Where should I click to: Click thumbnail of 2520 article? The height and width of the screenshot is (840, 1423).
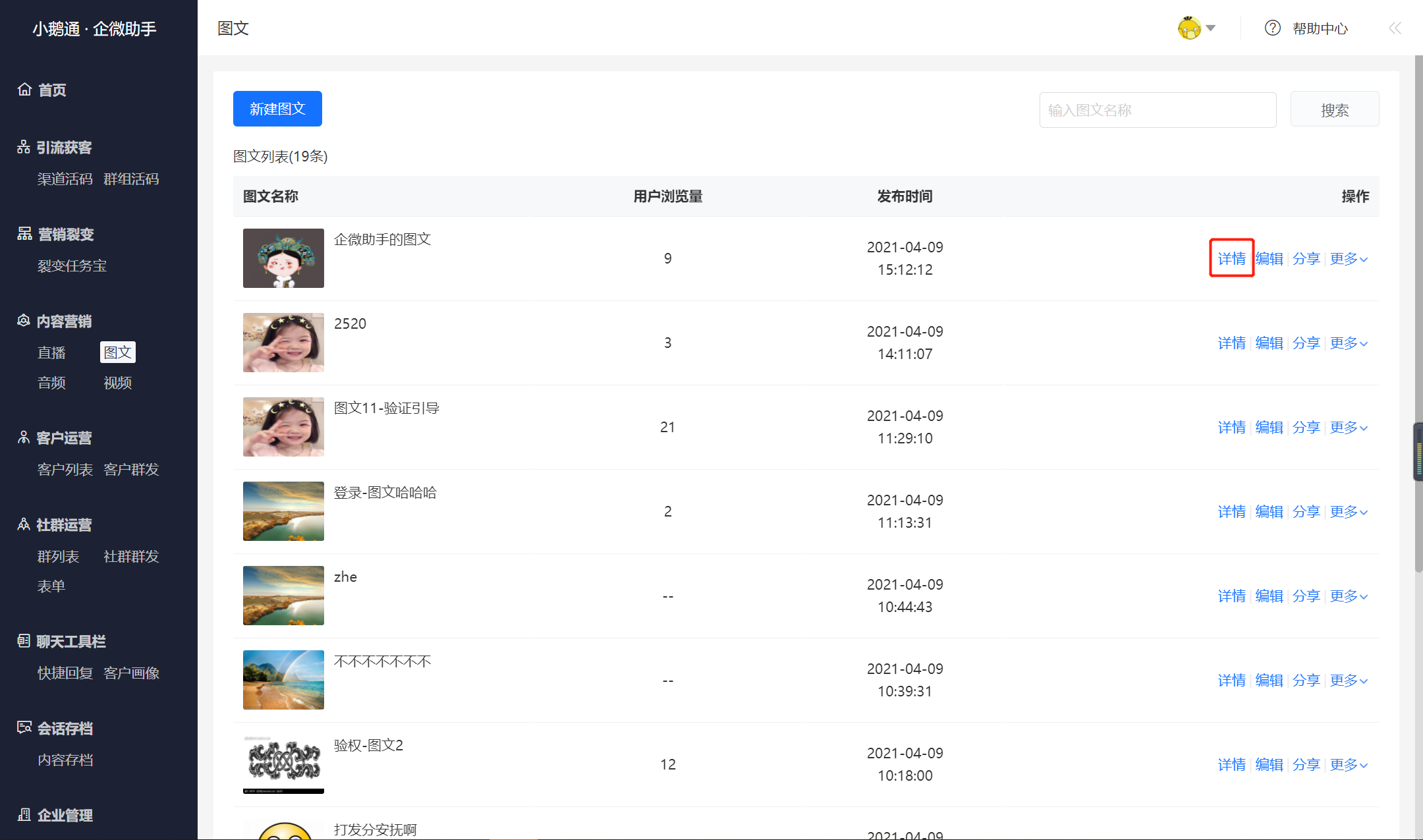click(283, 343)
